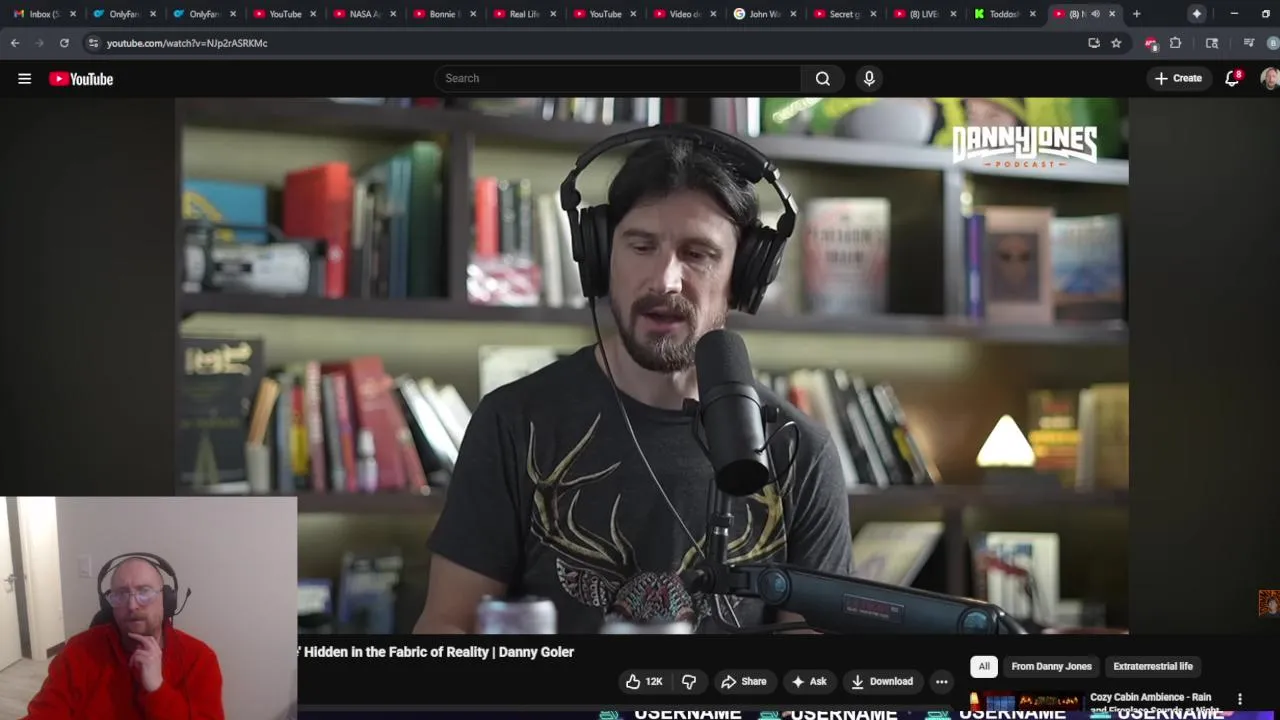Open media controls in toolbar
The height and width of the screenshot is (720, 1280).
pyautogui.click(x=1248, y=43)
